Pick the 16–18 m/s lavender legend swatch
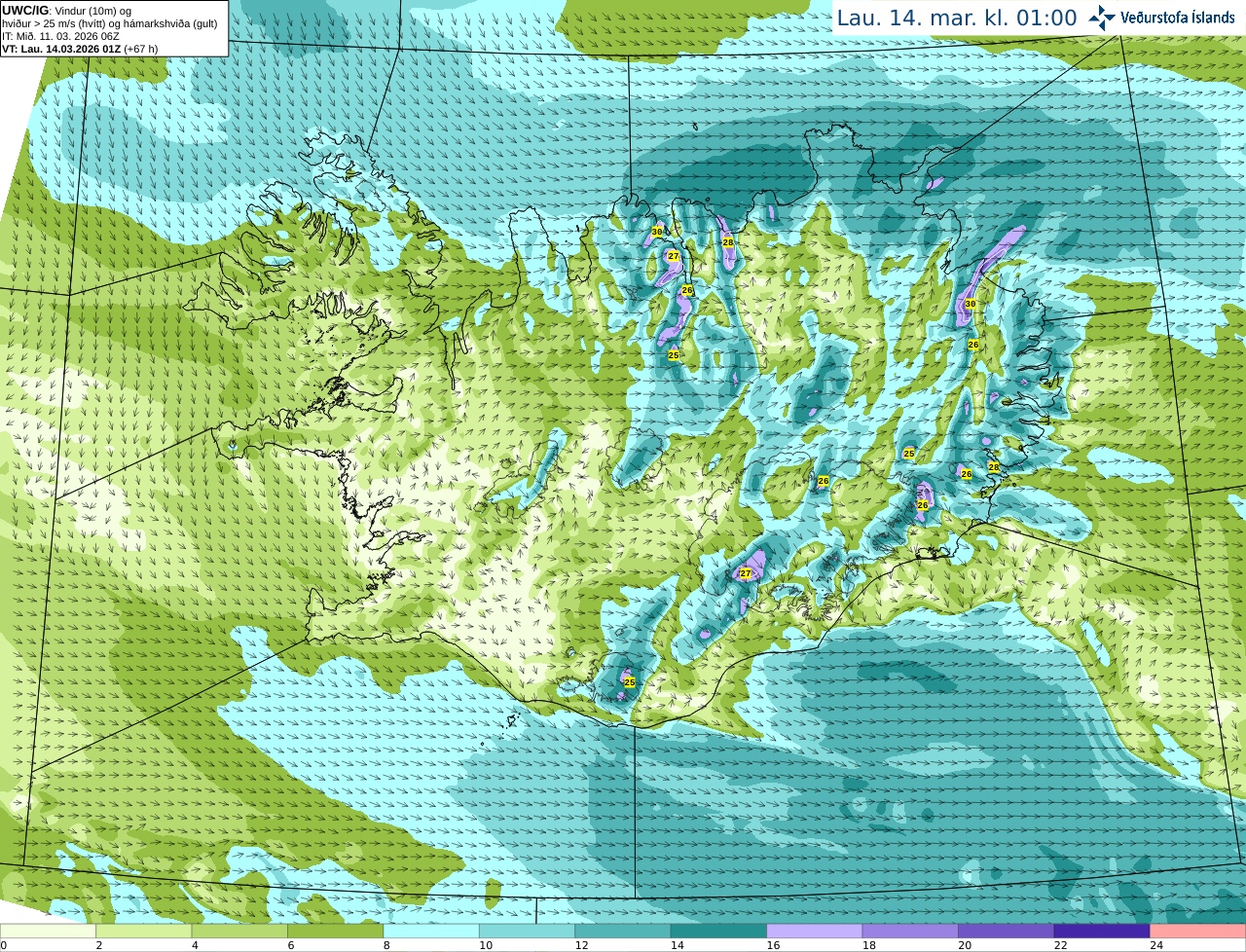The height and width of the screenshot is (952, 1246). (x=815, y=931)
